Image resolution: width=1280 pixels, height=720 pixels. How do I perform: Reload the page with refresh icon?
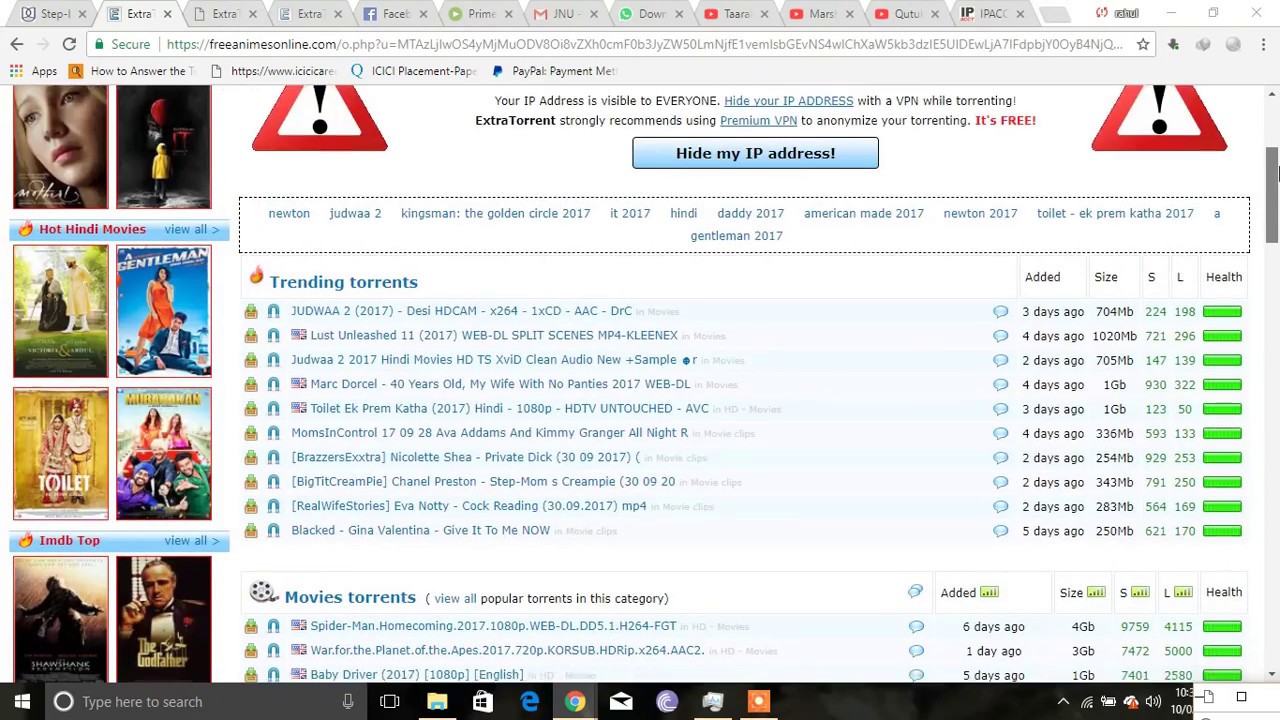tap(69, 44)
